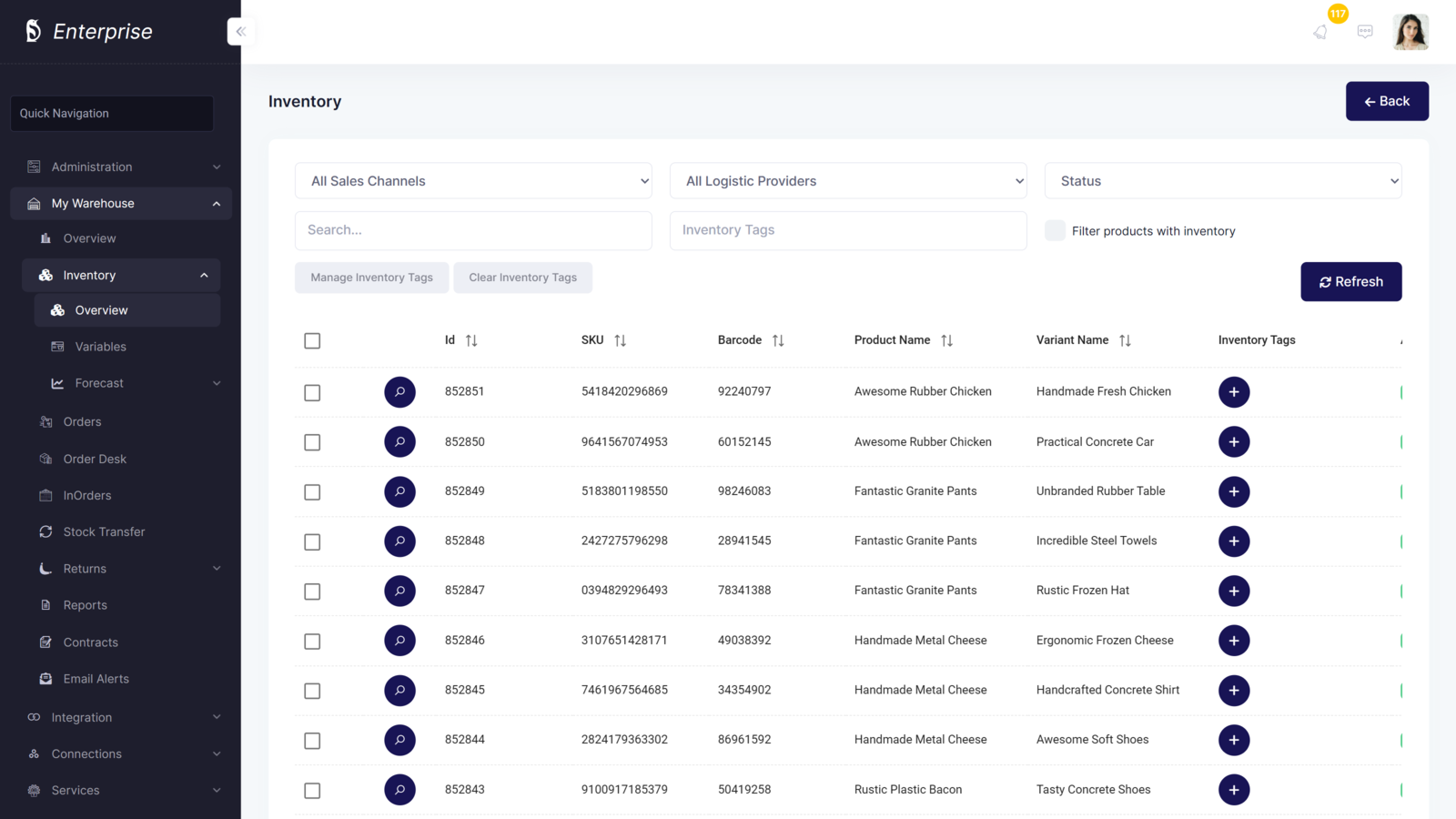
Task: Add inventory tag to Rustic Frozen Hat with plus icon
Action: click(1234, 591)
